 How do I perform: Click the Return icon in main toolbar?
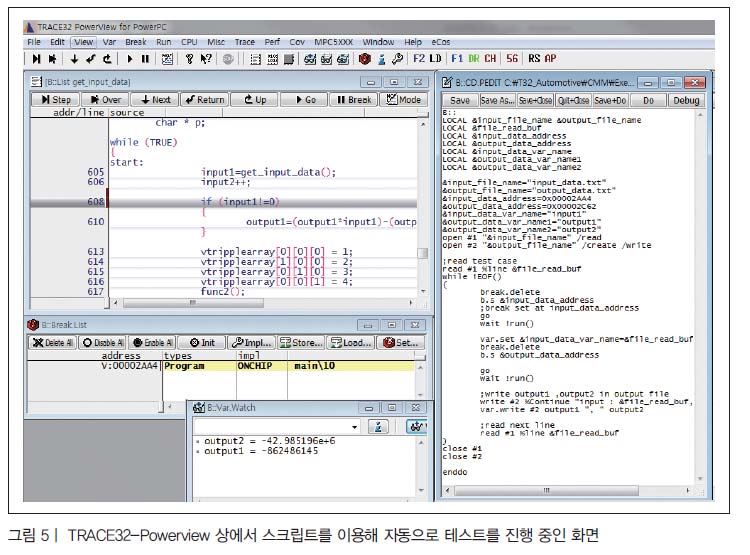click(90, 59)
